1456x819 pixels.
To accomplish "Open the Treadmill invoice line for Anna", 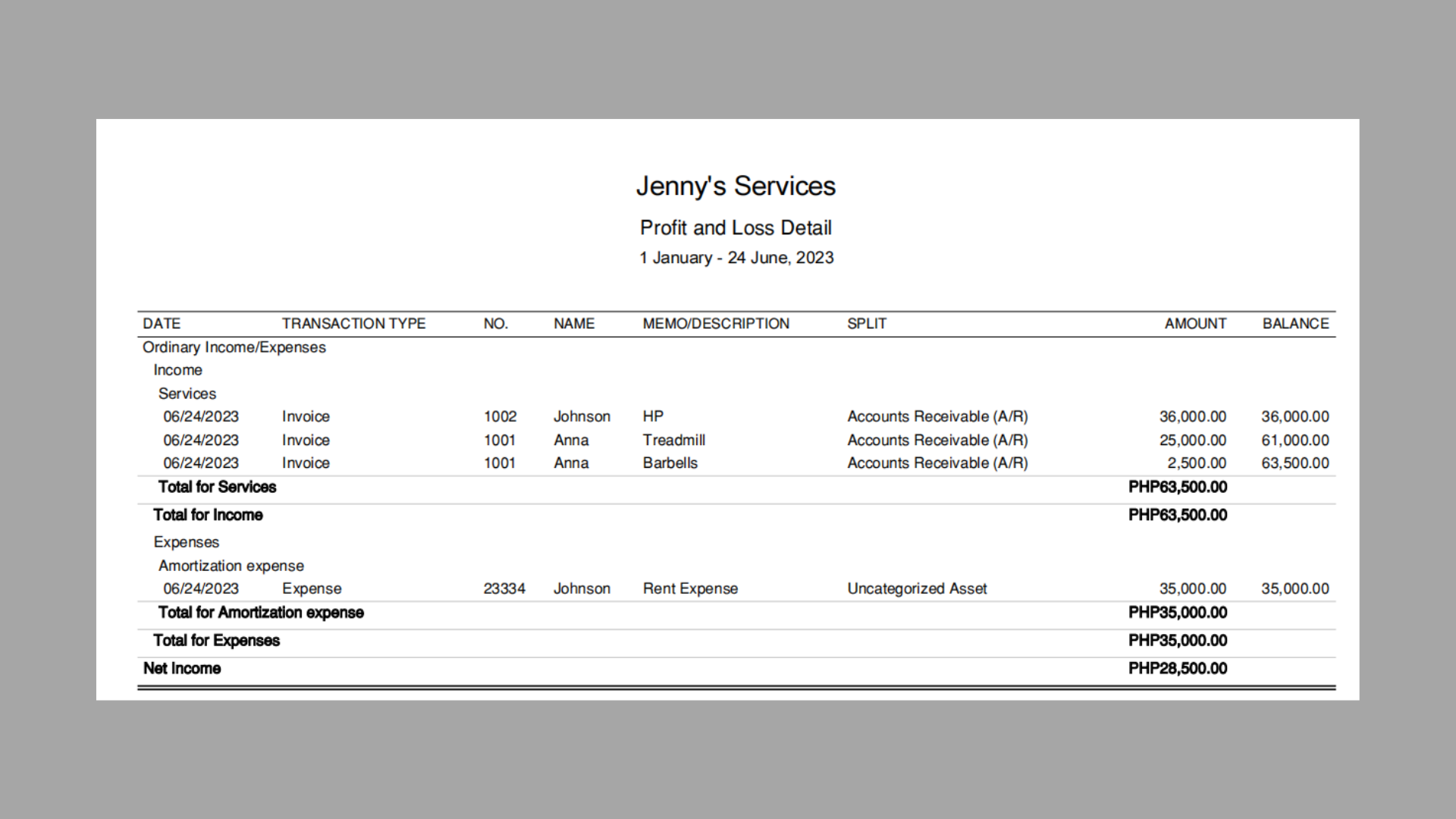I will pyautogui.click(x=673, y=440).
